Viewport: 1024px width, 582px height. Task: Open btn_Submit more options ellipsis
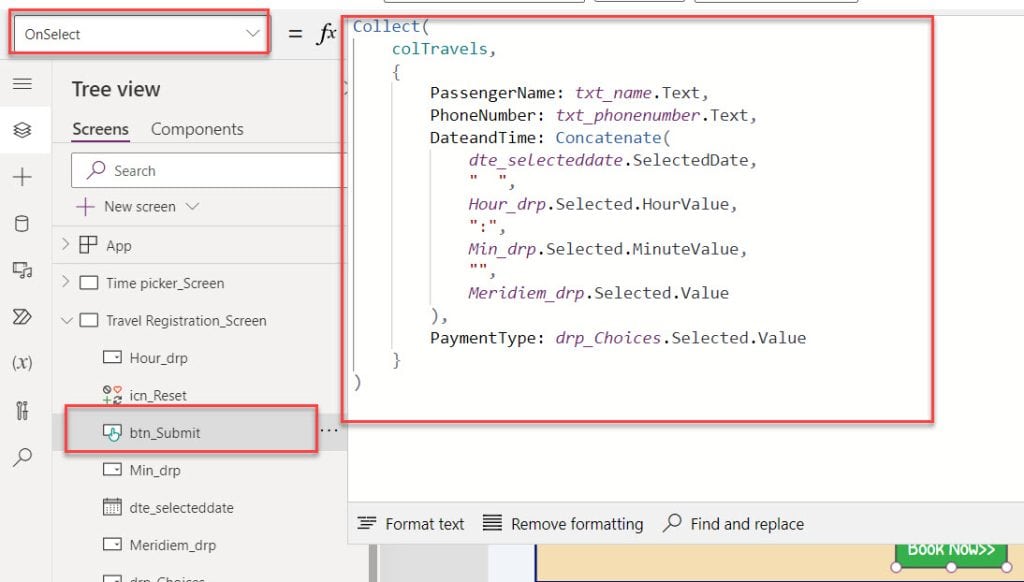tap(329, 430)
